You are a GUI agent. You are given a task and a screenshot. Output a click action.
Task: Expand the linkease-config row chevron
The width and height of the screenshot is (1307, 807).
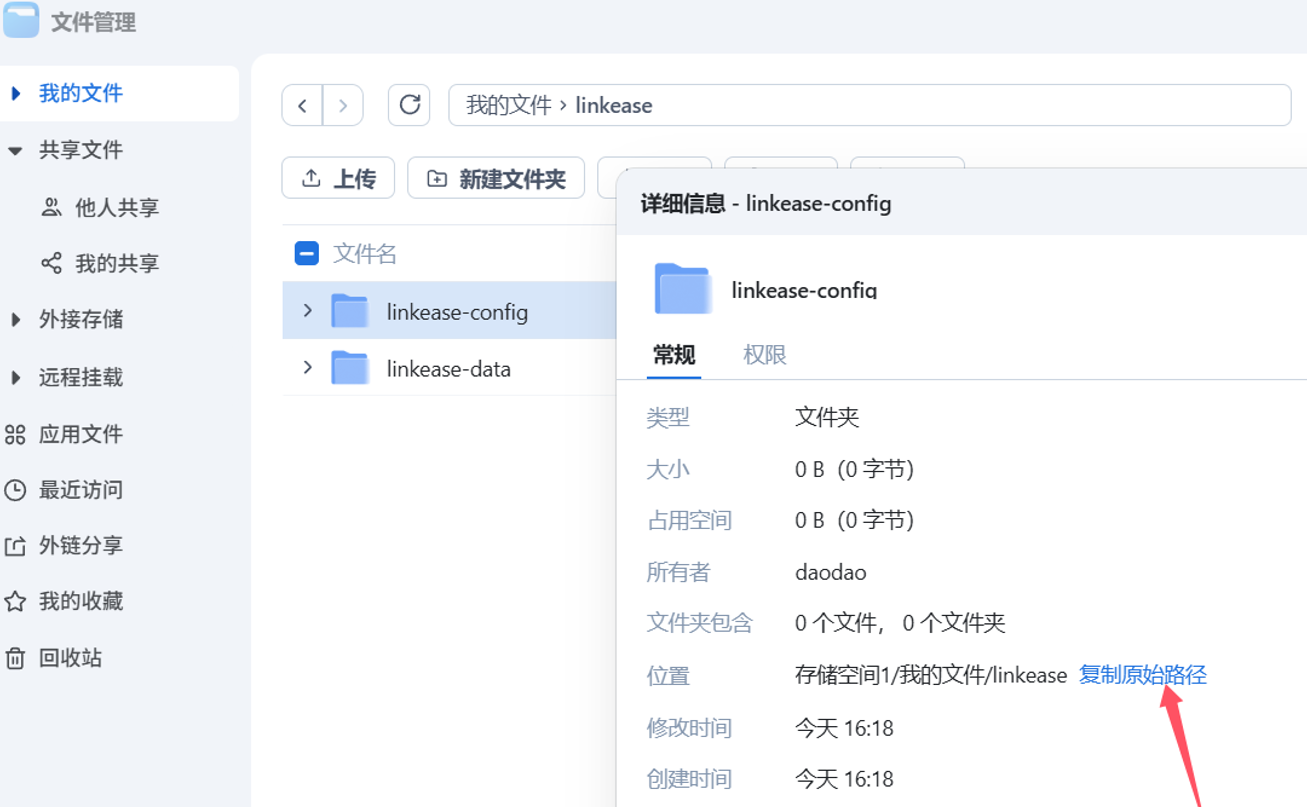[x=308, y=311]
